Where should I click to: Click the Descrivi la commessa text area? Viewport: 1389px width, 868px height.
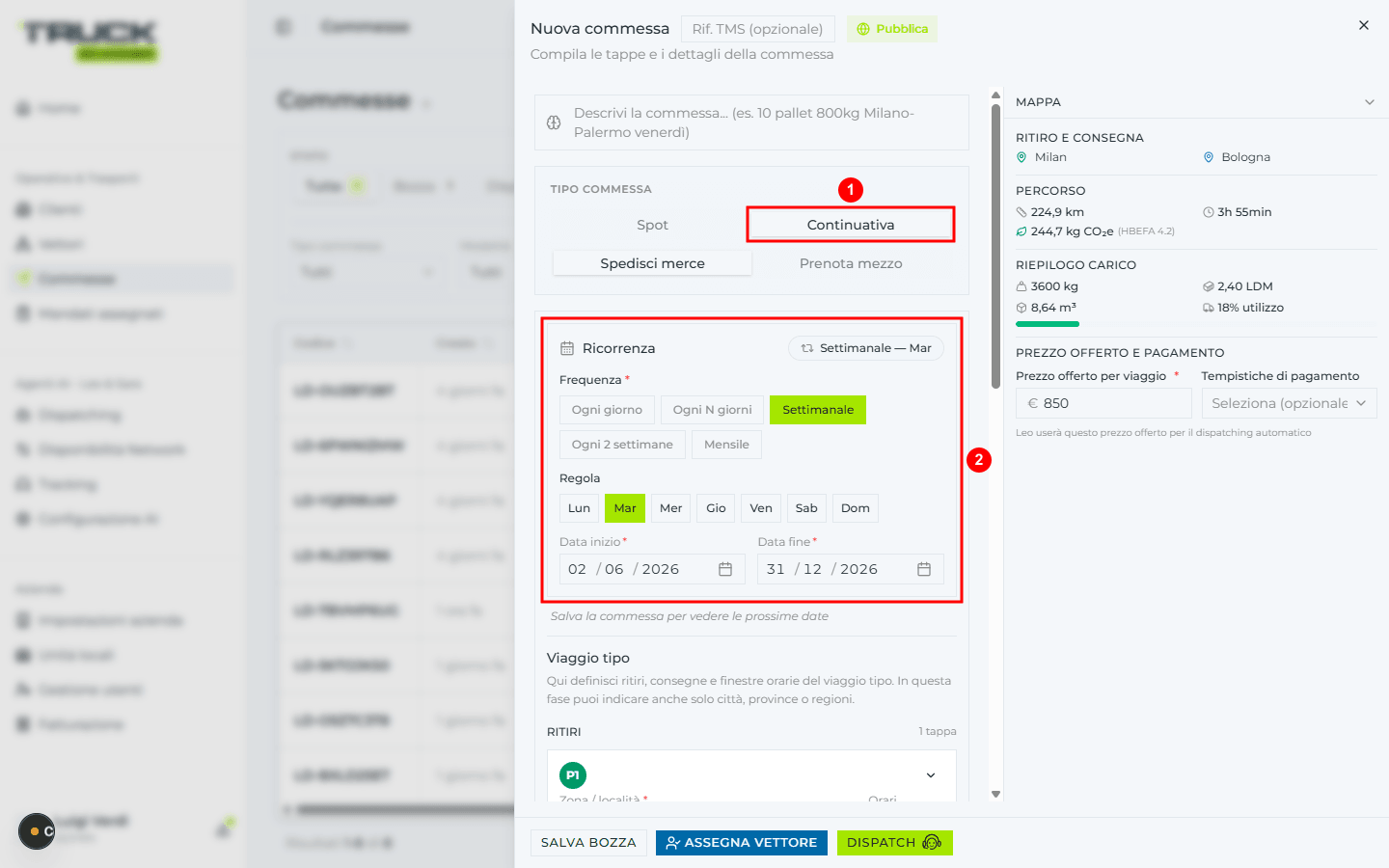tap(751, 122)
